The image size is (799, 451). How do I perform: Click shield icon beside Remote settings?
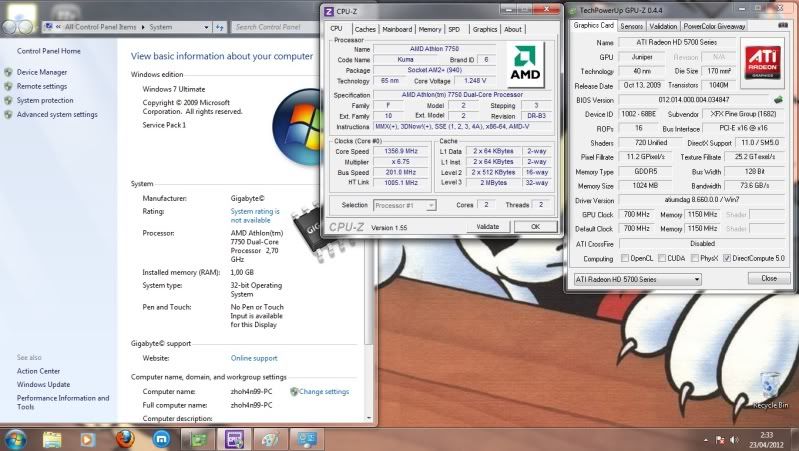(8, 87)
